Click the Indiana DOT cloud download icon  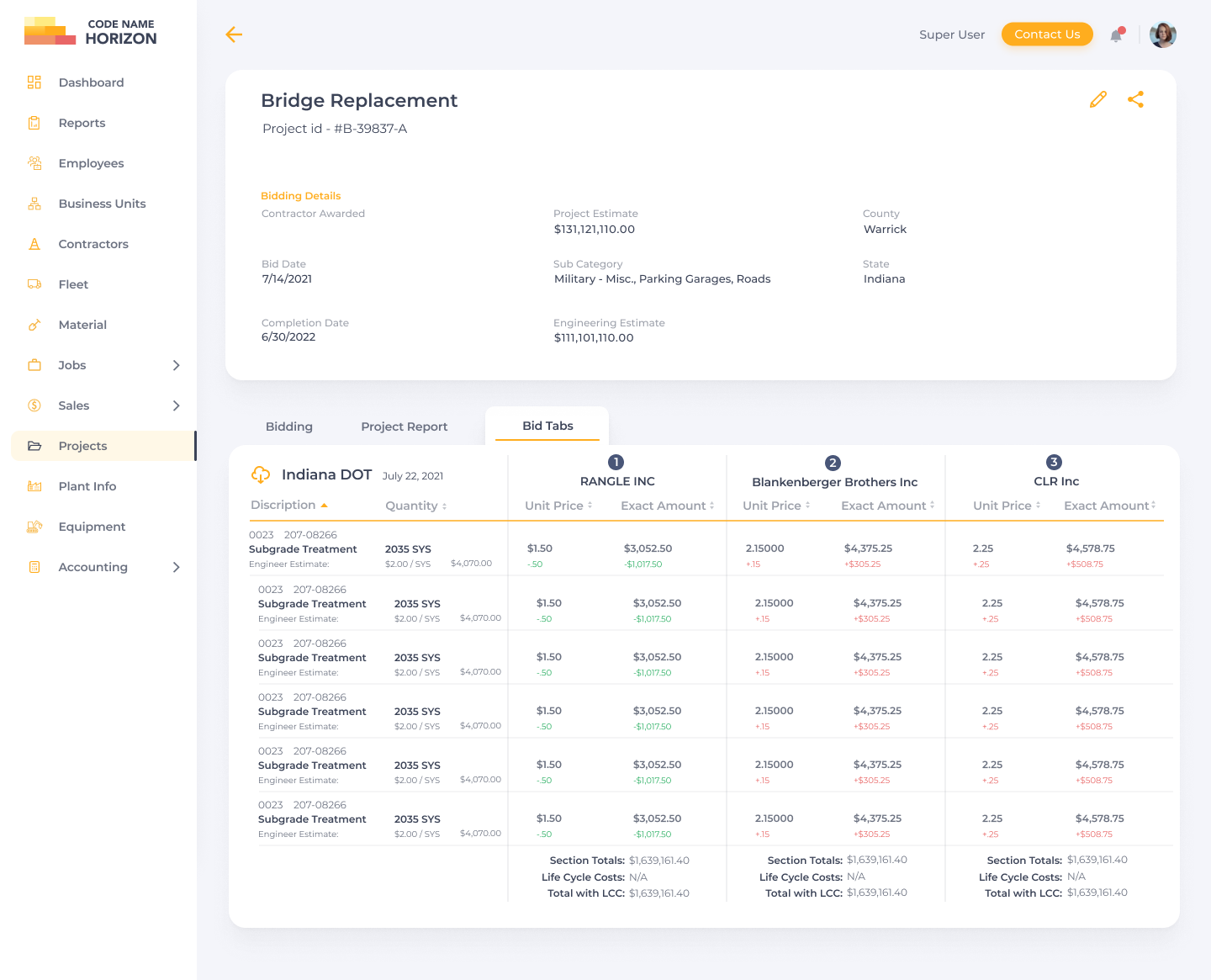tap(261, 475)
